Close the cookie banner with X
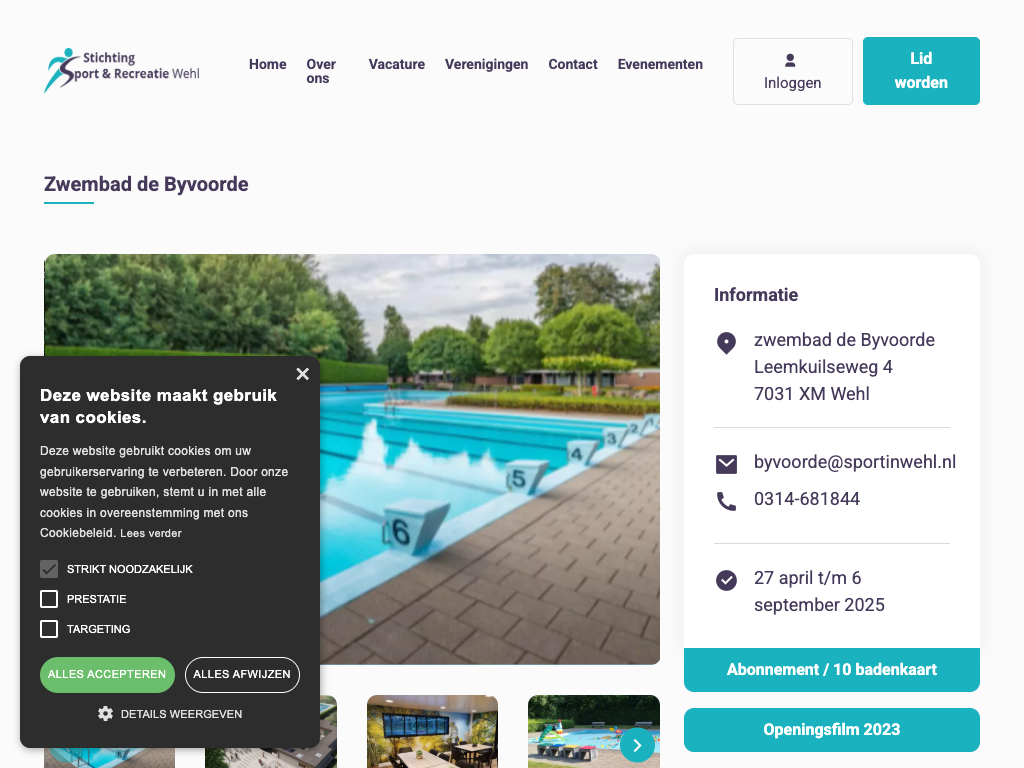 coord(302,374)
